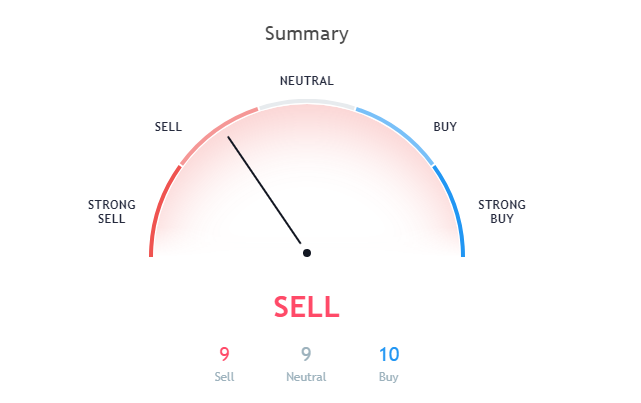Click the light blue buy arc segment

(x=398, y=133)
